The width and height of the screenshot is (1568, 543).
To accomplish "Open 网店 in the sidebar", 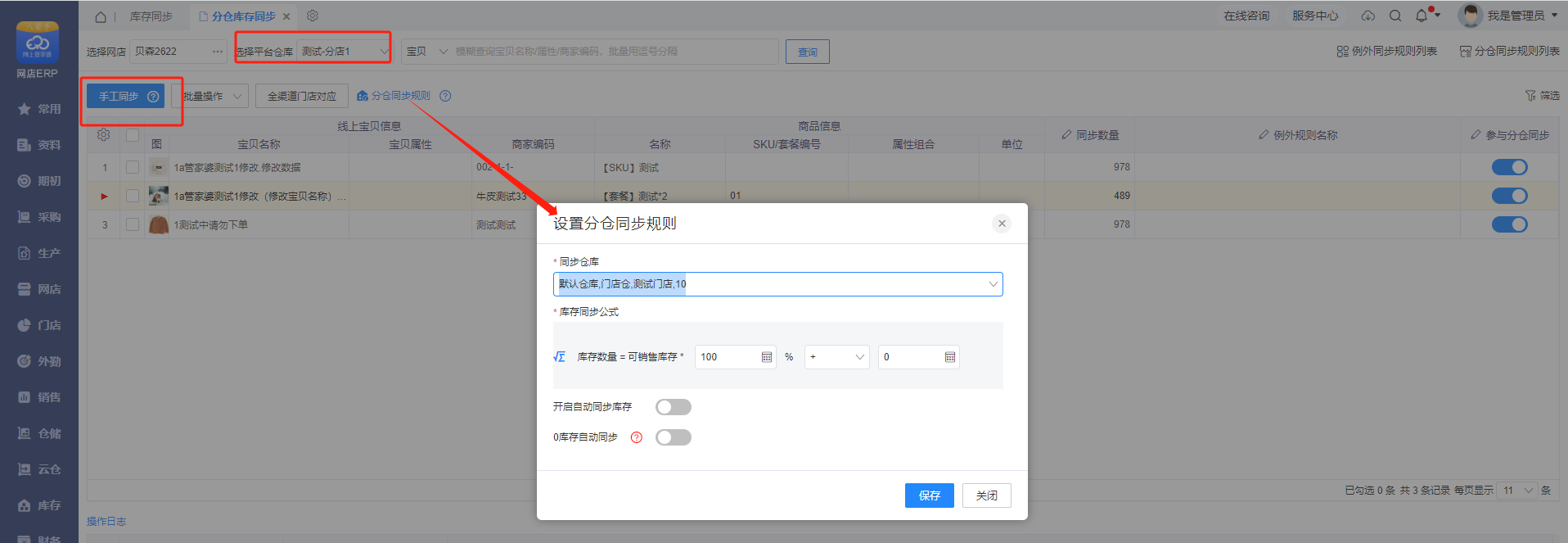I will [39, 289].
